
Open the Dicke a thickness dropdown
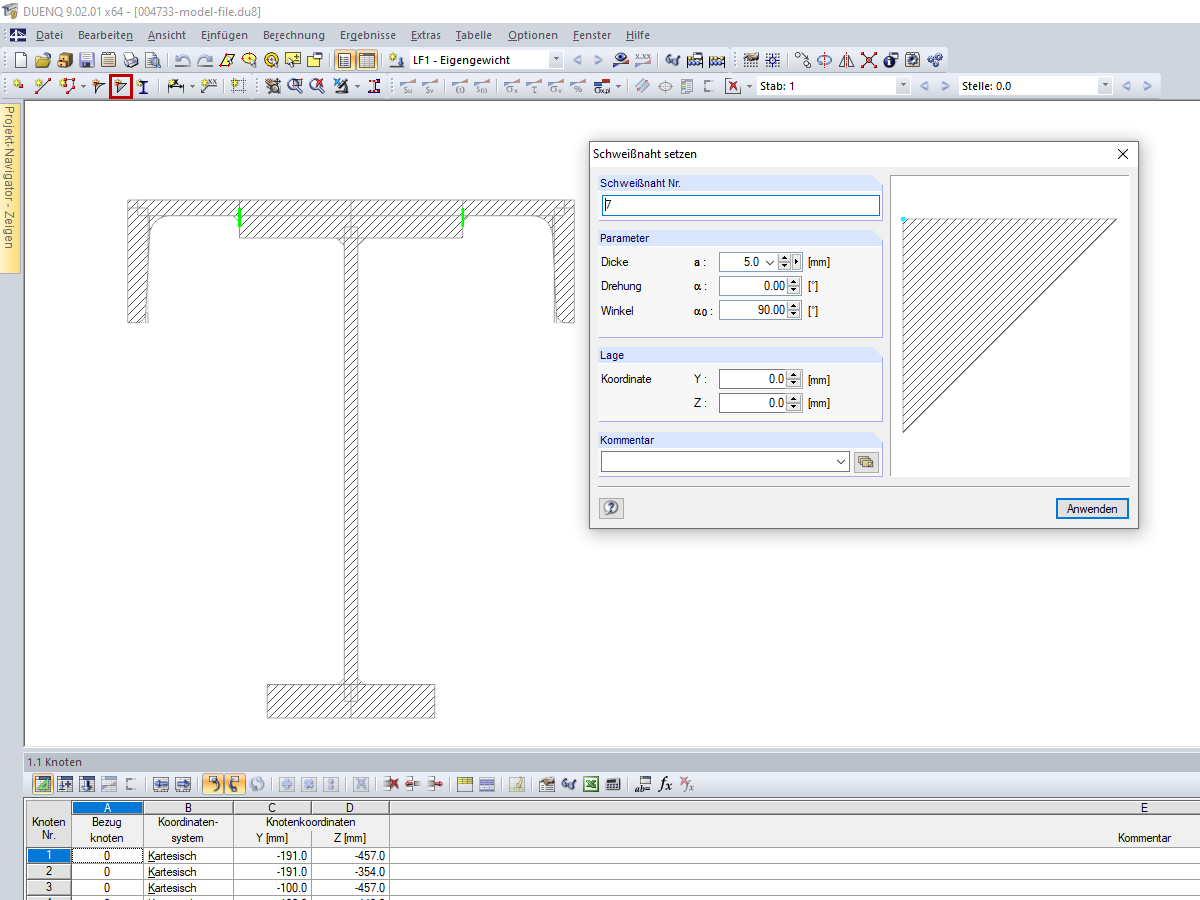click(x=769, y=262)
